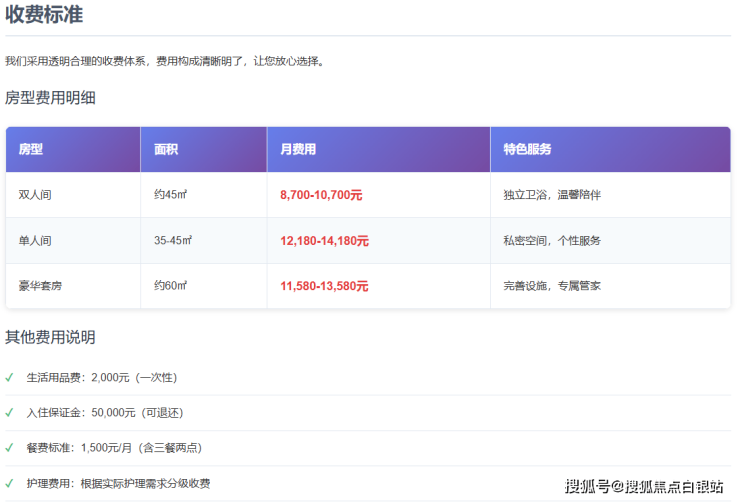
Task: Click the checkmark beside 生活用品费
Action: tap(9, 377)
